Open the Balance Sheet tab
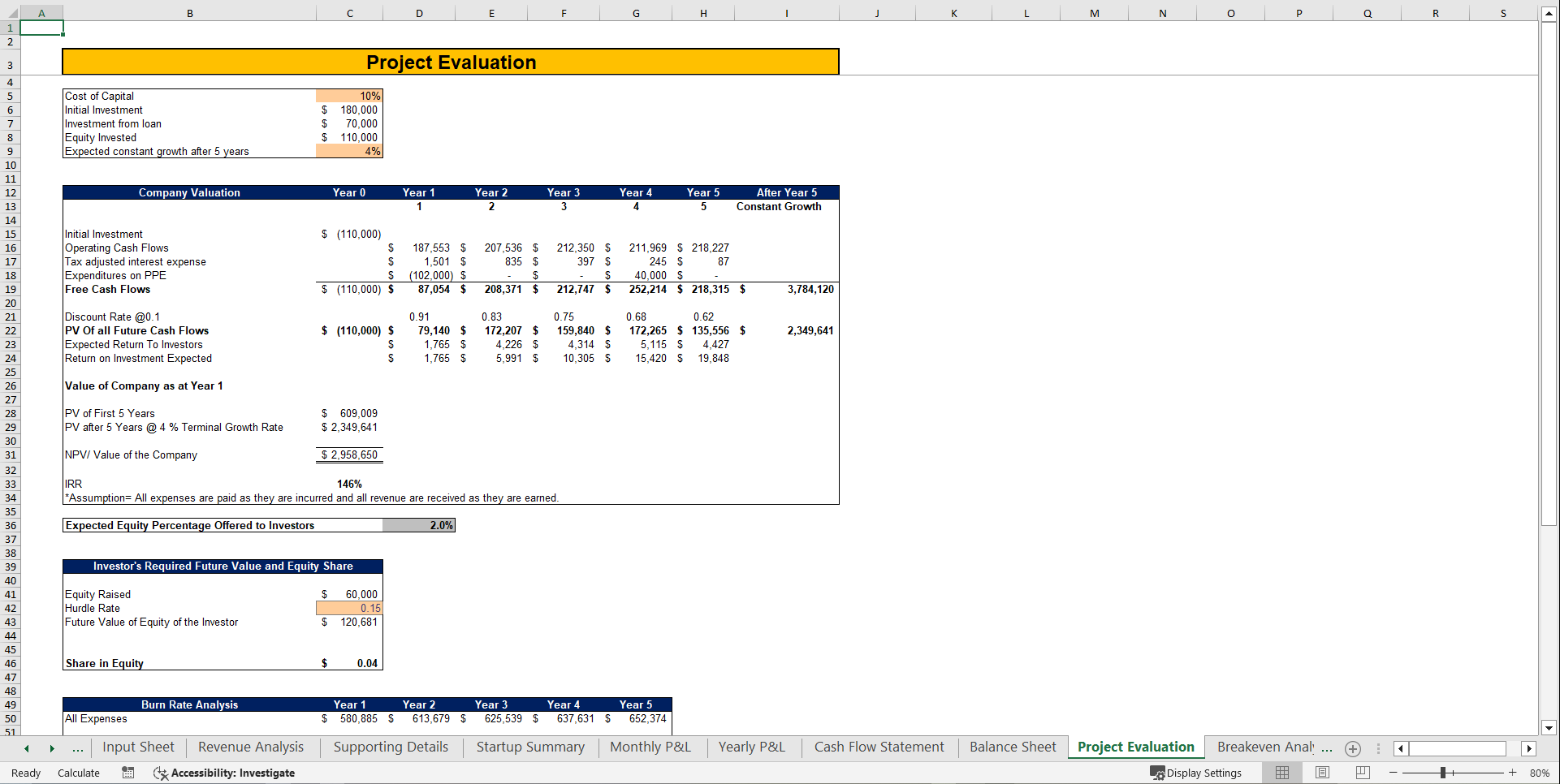Viewport: 1560px width, 784px height. pyautogui.click(x=1012, y=747)
